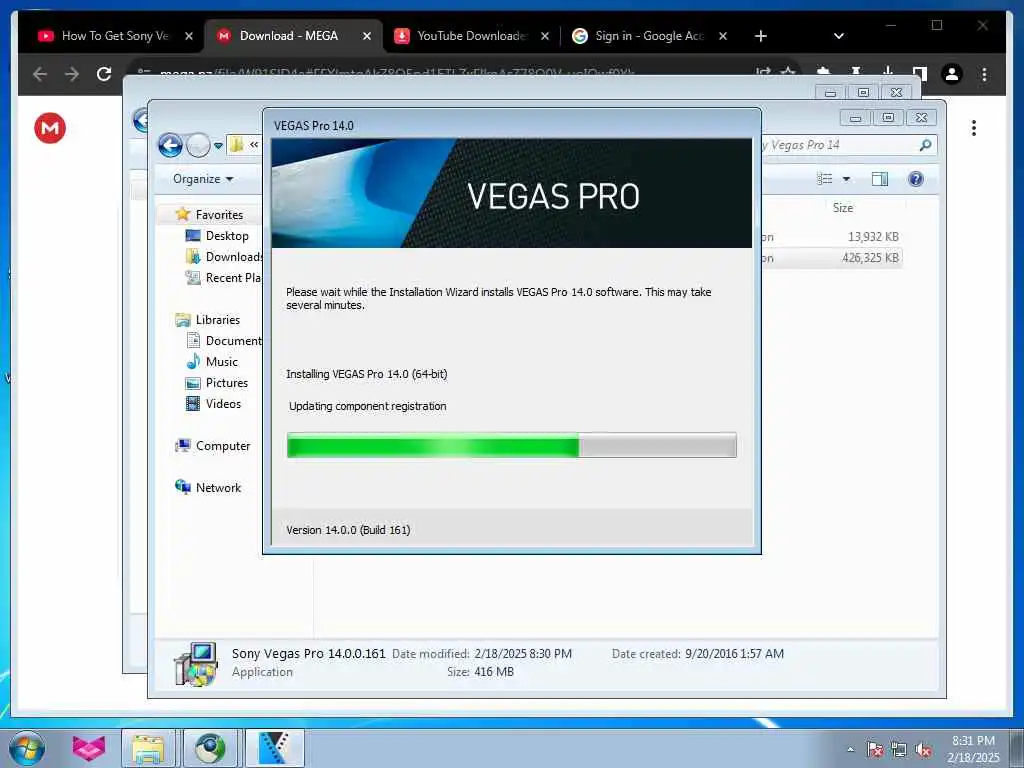Sort files by the Size column
The height and width of the screenshot is (768, 1024).
[x=842, y=208]
